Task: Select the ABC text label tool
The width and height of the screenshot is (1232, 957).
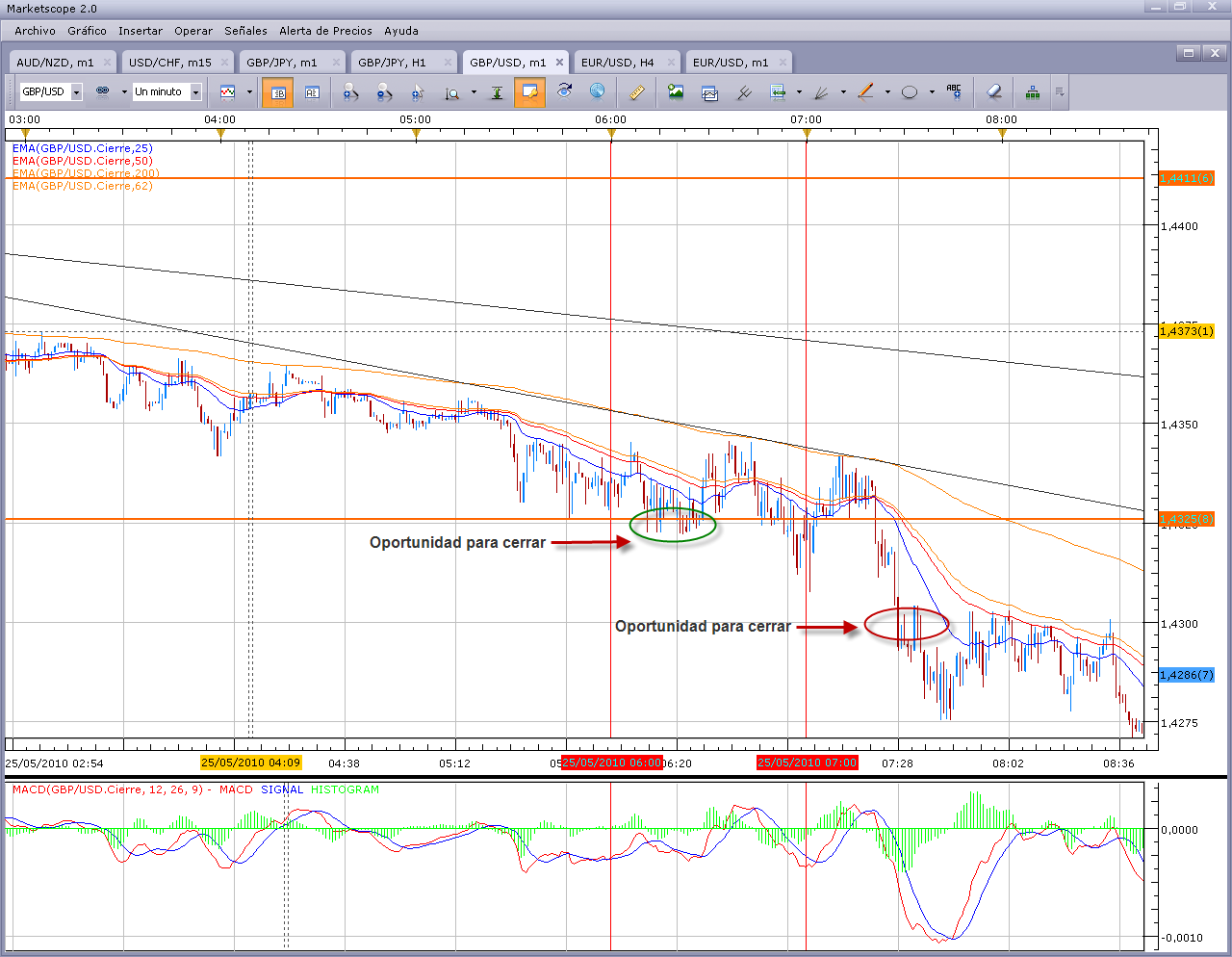Action: coord(954,91)
